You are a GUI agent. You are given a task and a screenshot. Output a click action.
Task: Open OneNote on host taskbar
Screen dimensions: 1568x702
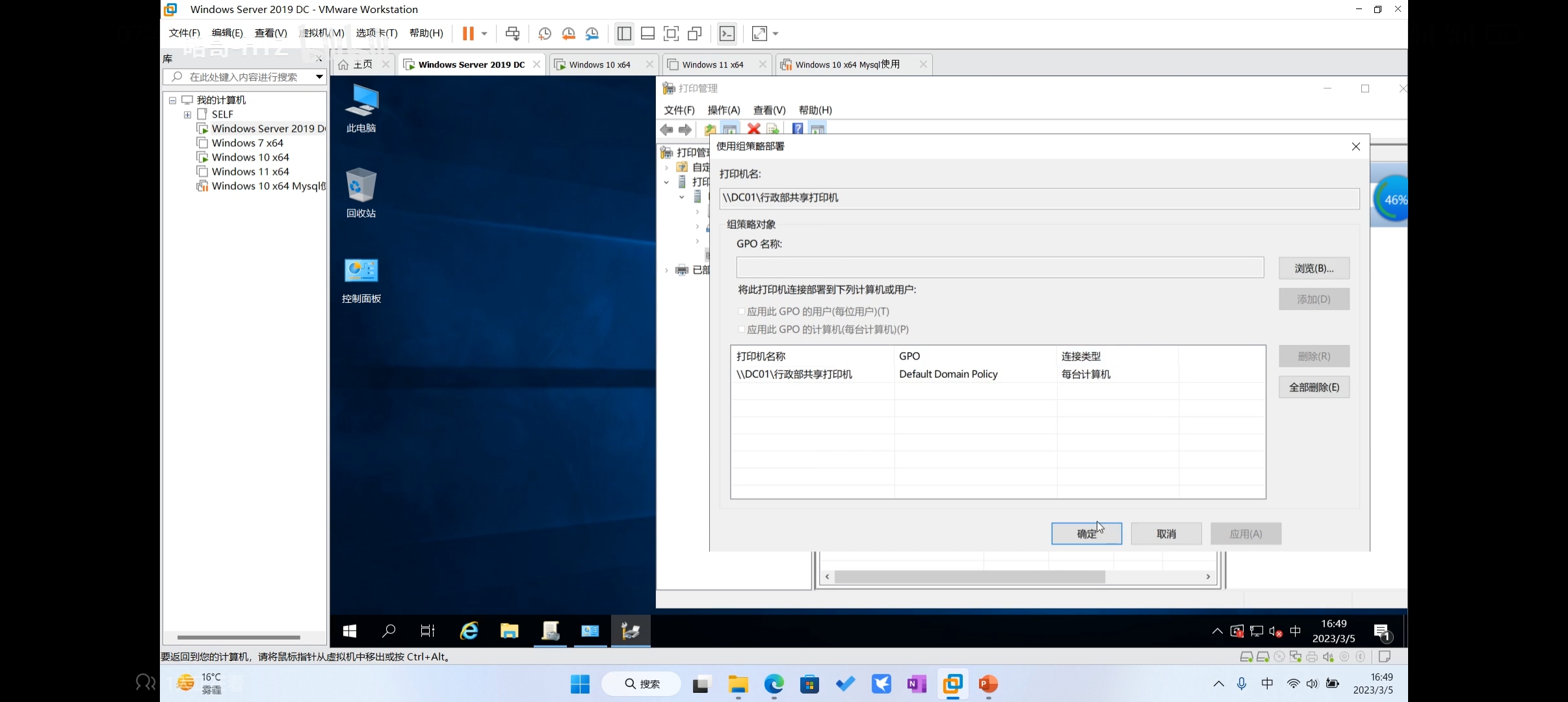click(x=916, y=684)
